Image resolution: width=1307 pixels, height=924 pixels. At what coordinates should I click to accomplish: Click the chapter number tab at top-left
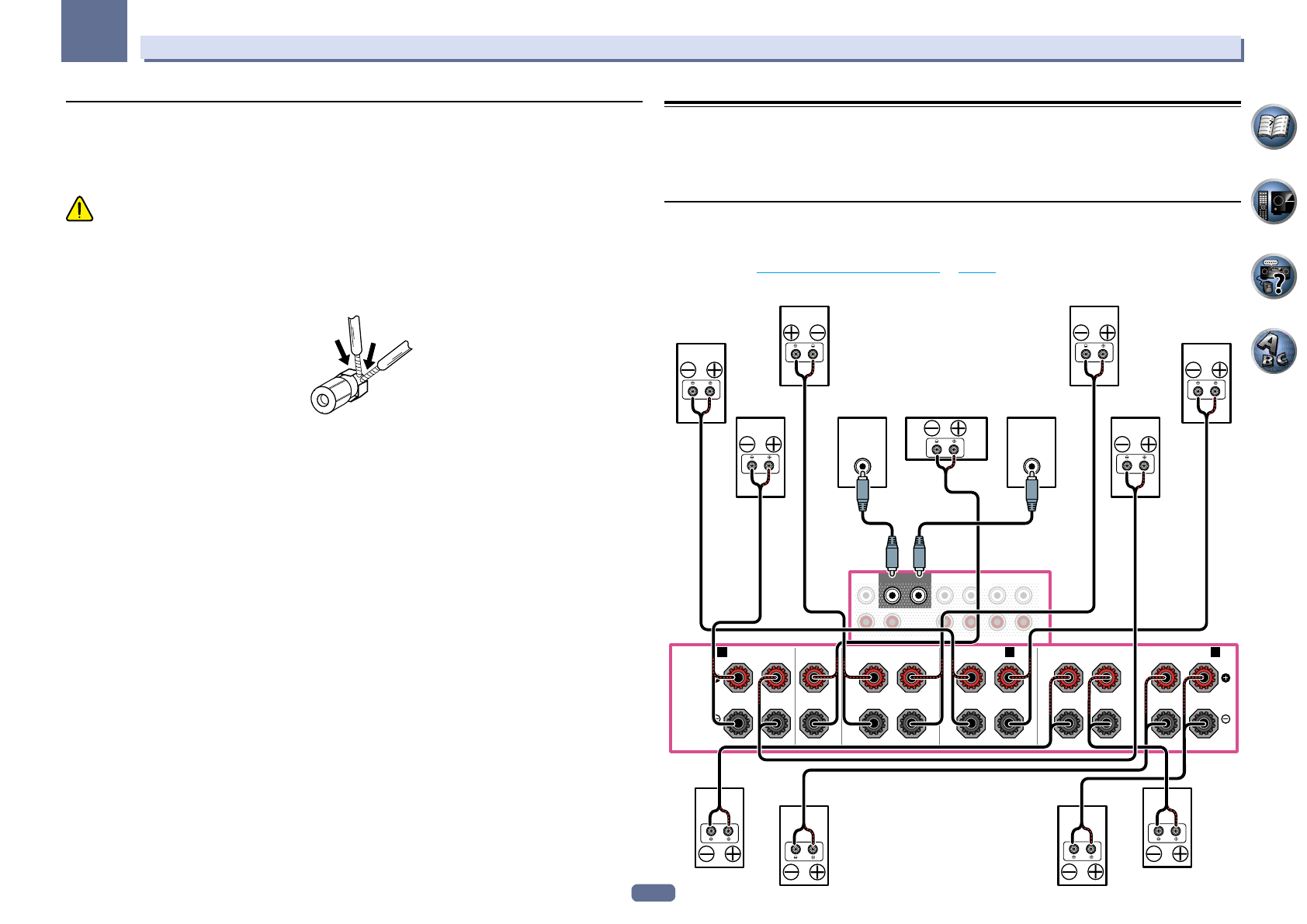coord(94,30)
